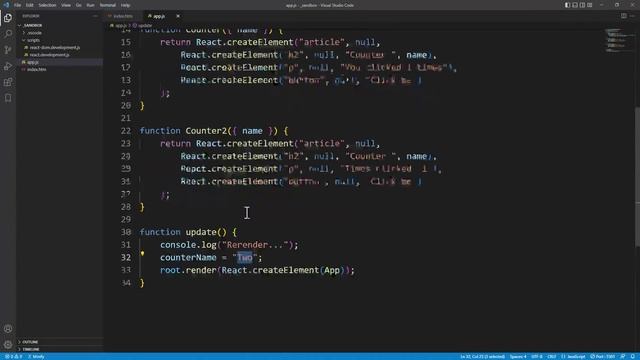Click Ln 32, Col cursor position indicator
The width and height of the screenshot is (640, 360).
482,356
